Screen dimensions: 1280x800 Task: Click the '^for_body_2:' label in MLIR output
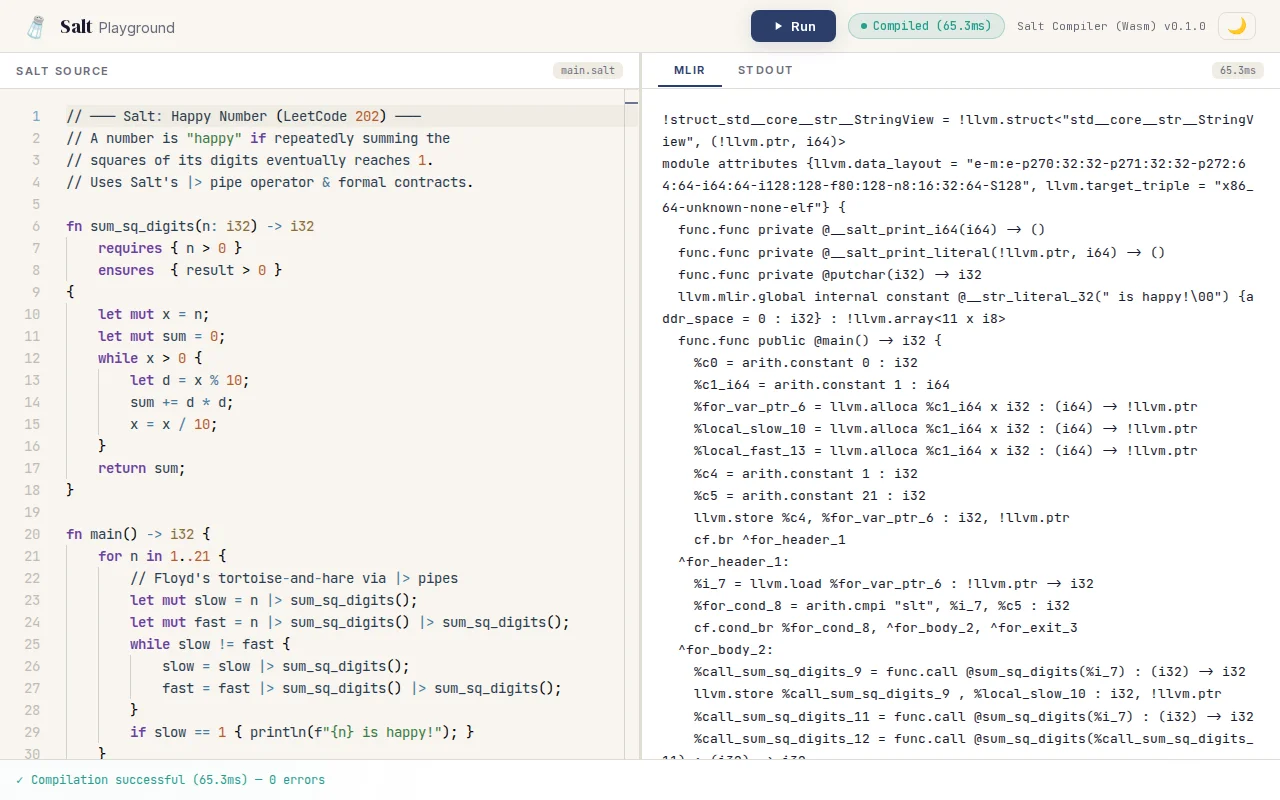(x=726, y=649)
